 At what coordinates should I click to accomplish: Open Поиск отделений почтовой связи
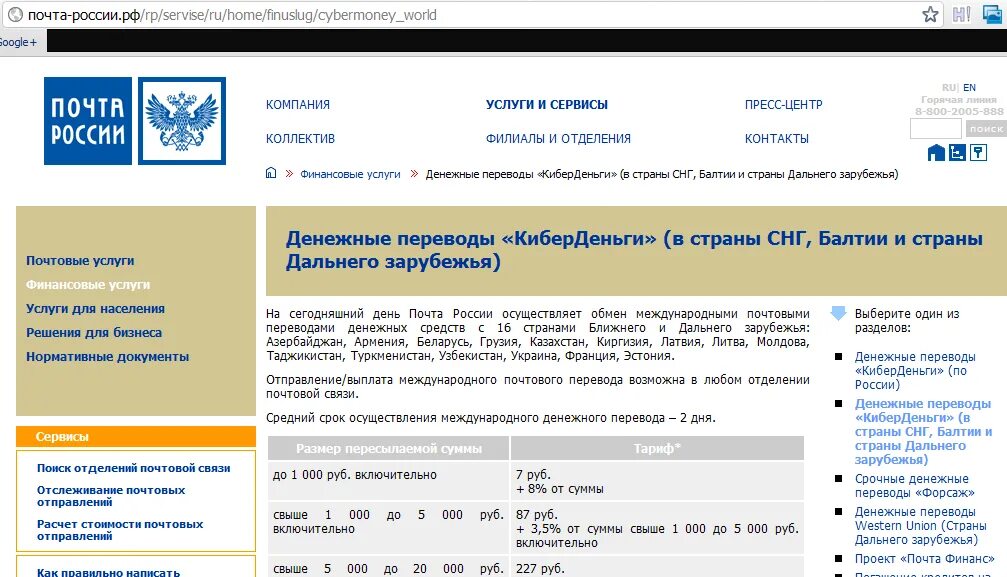(x=134, y=468)
